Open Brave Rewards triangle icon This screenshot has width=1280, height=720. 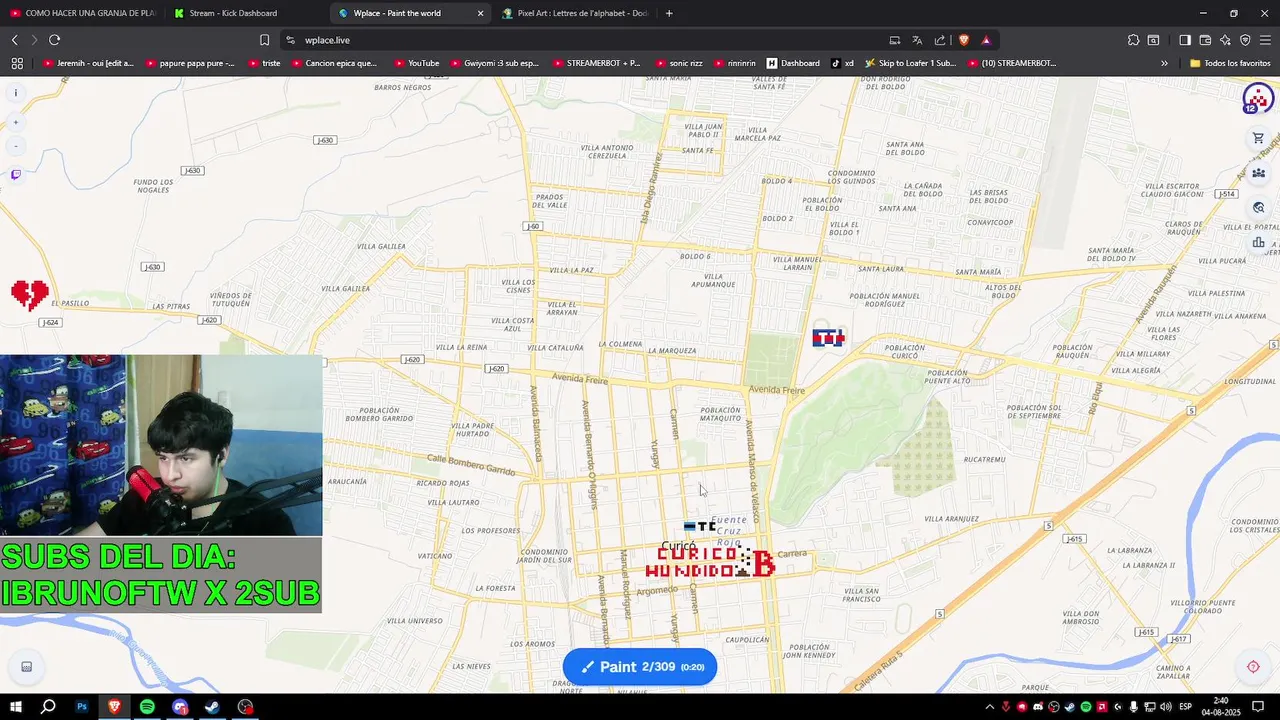click(986, 40)
